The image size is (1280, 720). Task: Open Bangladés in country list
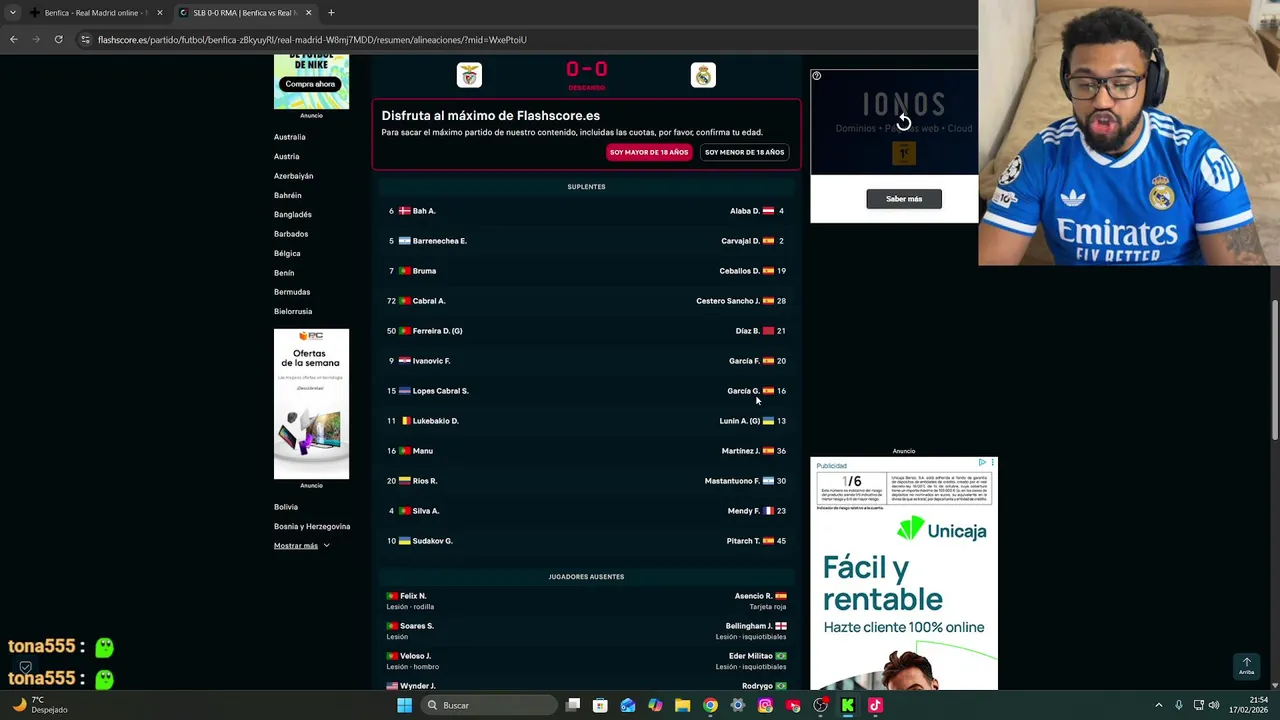[x=293, y=214]
